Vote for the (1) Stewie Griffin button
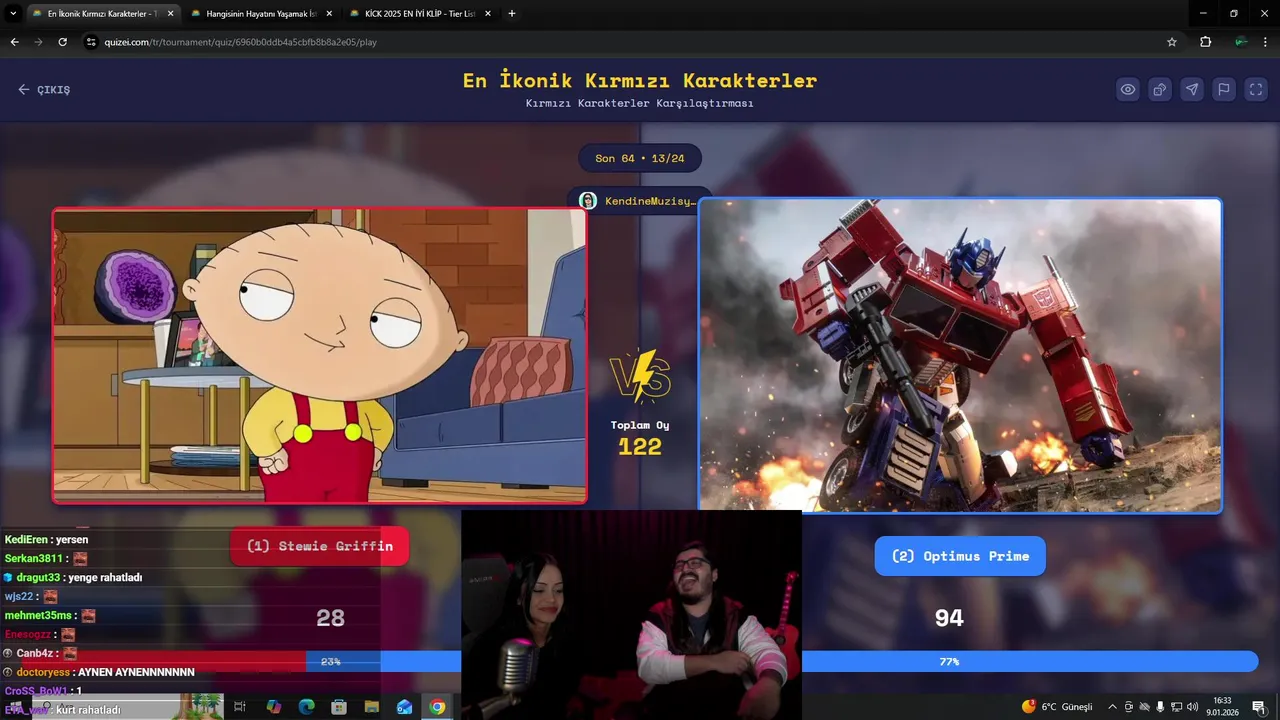 tap(320, 546)
